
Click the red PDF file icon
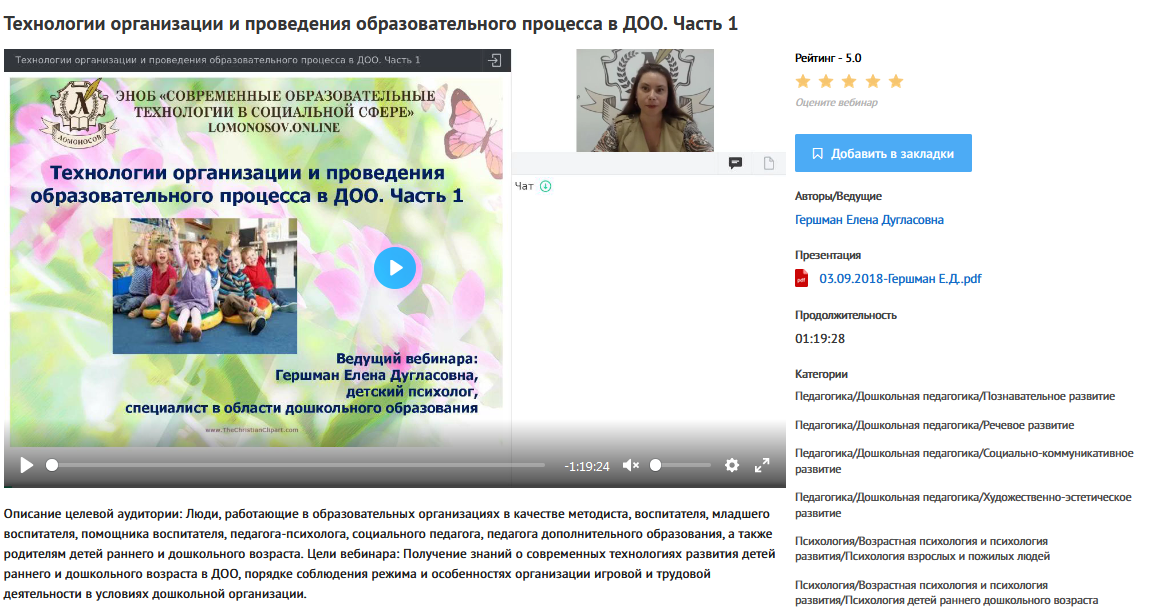(x=802, y=279)
